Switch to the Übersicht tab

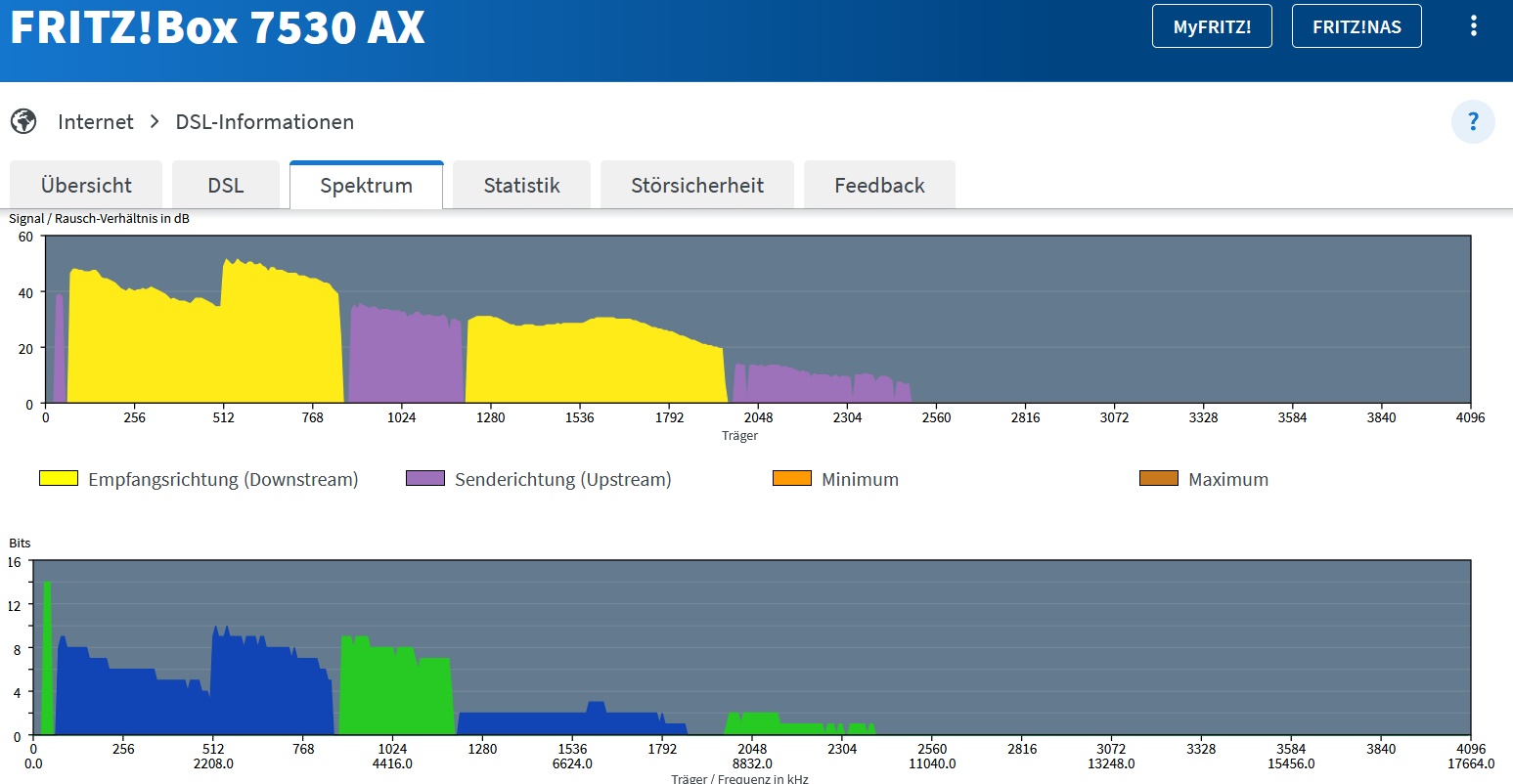(x=86, y=186)
